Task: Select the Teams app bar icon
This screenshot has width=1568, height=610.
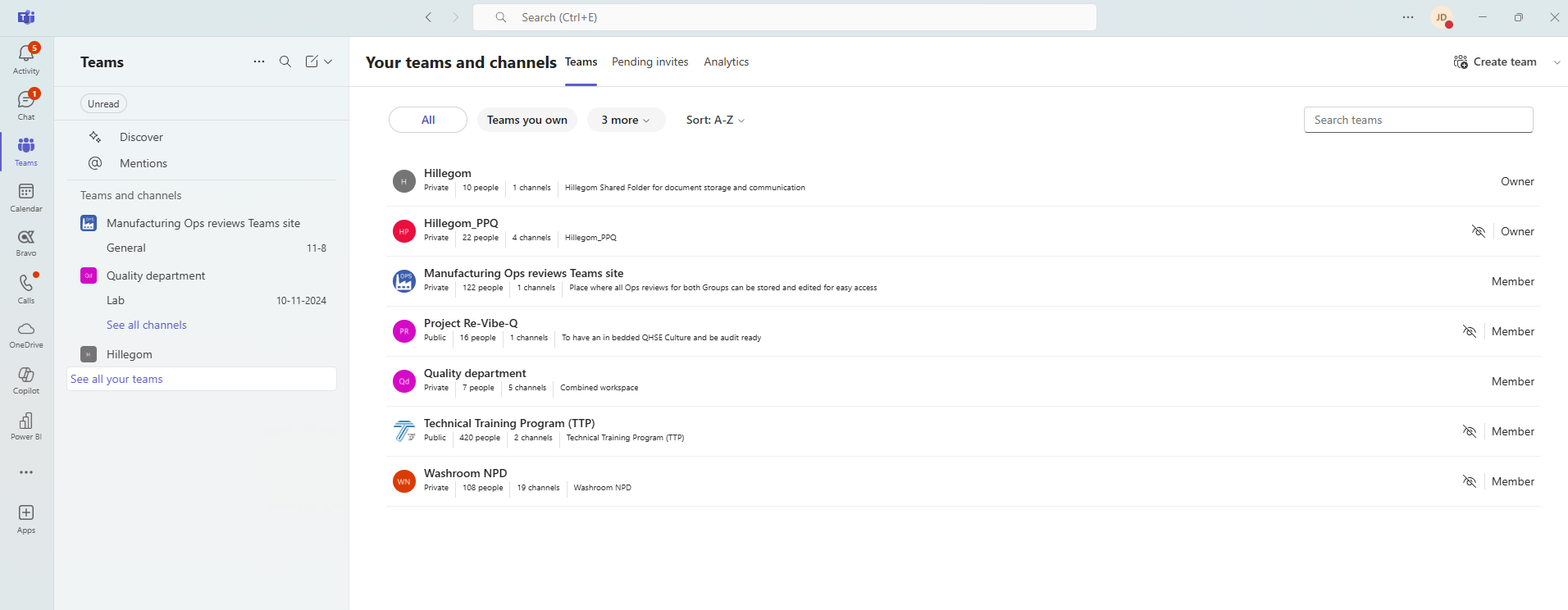Action: pos(26,151)
